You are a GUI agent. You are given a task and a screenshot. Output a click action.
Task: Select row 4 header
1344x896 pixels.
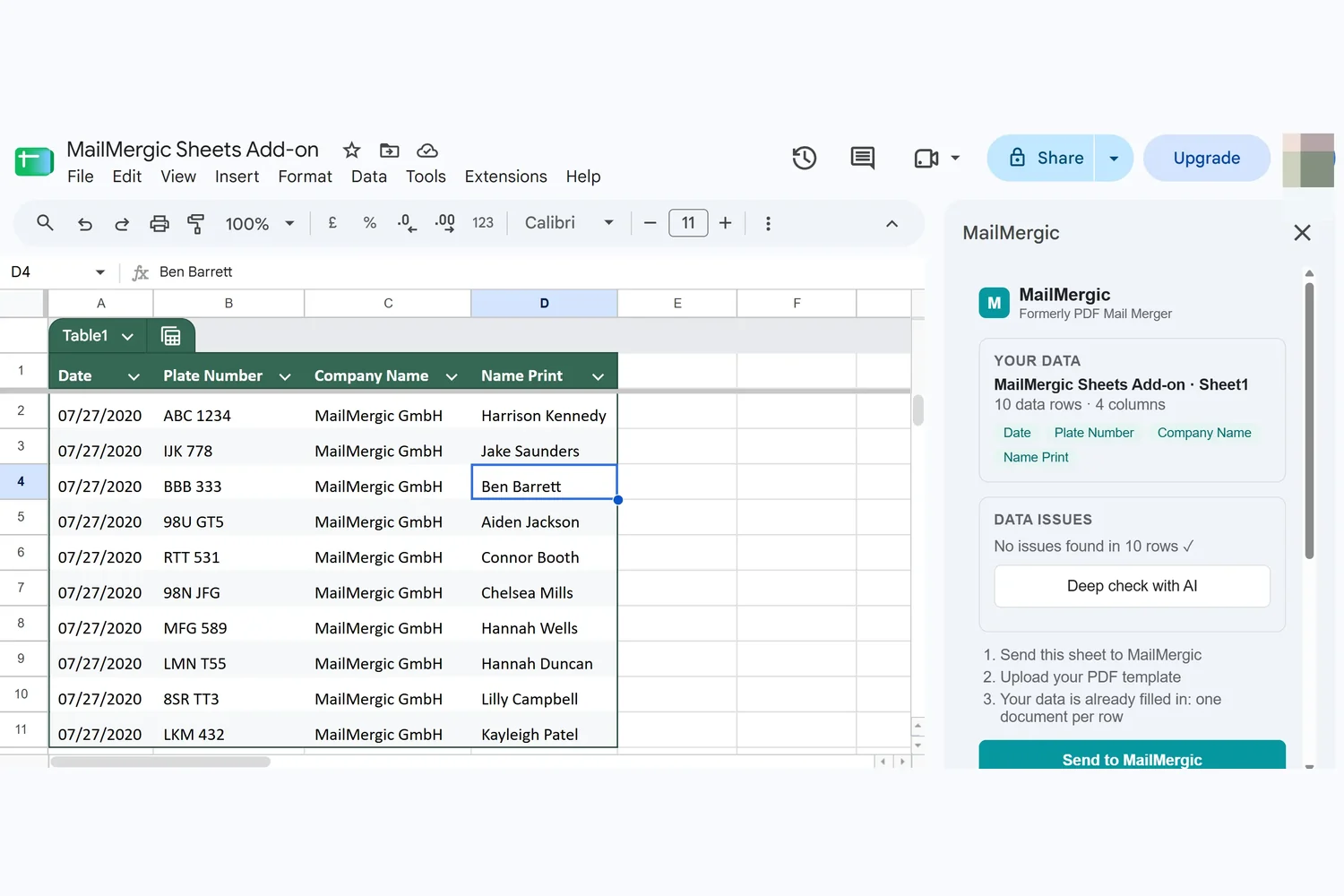click(22, 481)
